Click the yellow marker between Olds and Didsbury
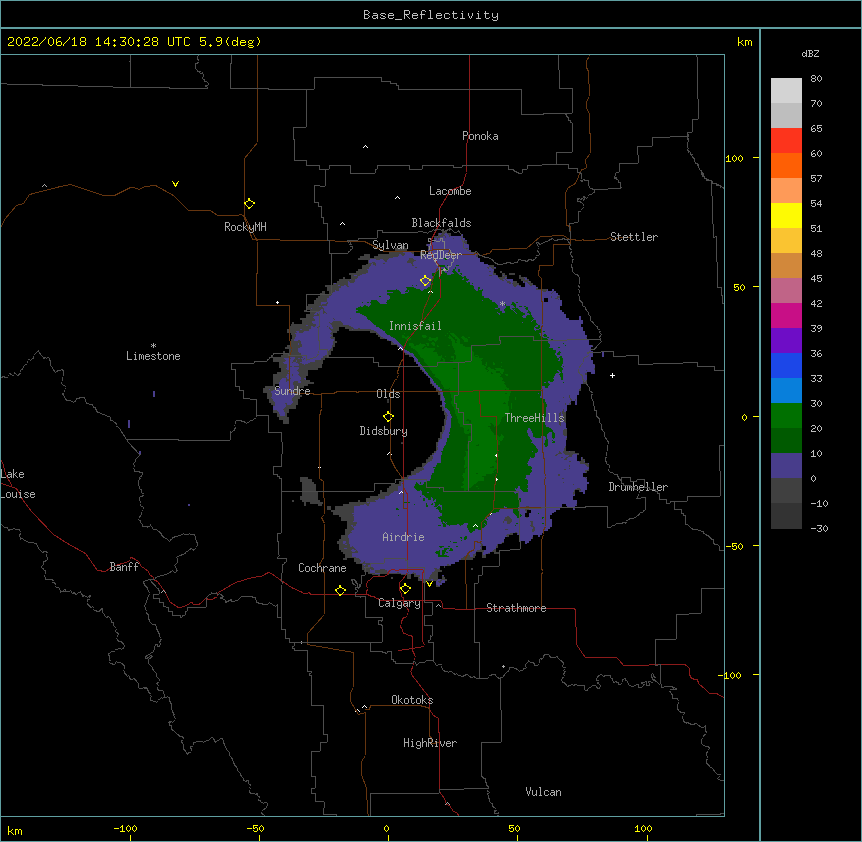 click(388, 416)
